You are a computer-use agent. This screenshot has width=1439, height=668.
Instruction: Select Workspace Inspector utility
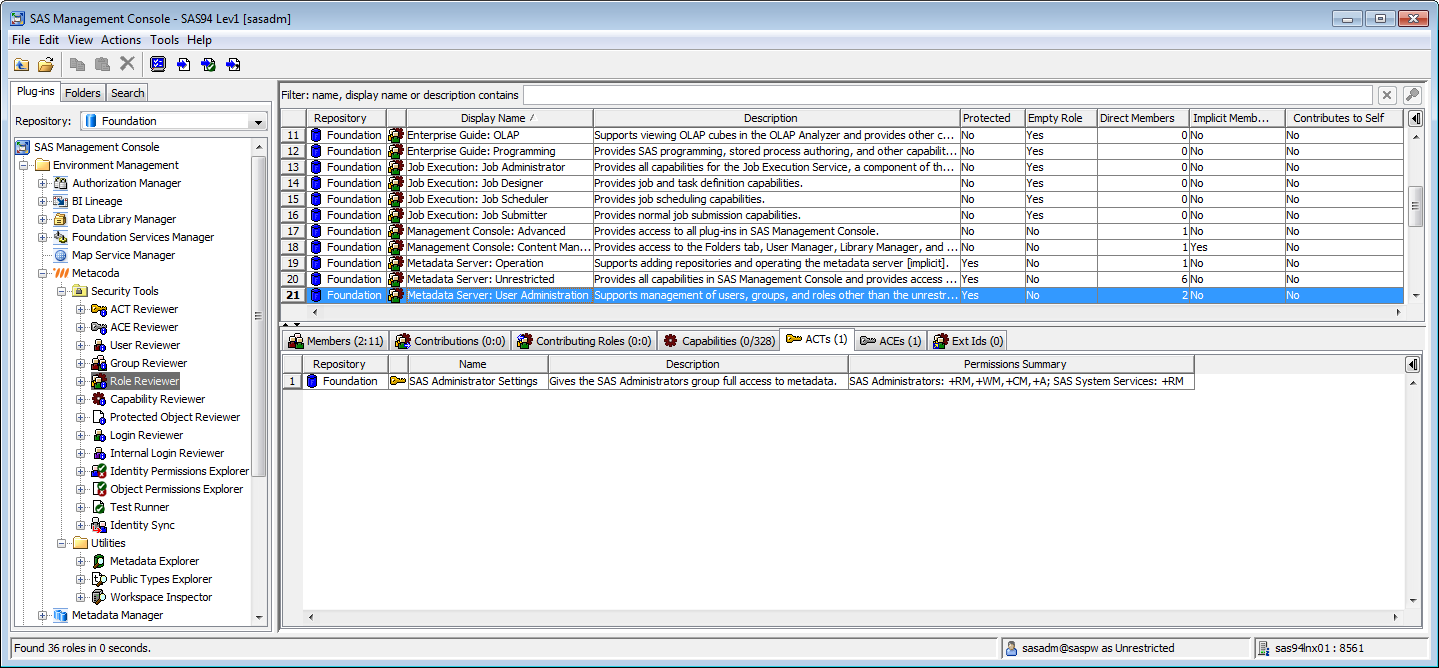point(161,597)
